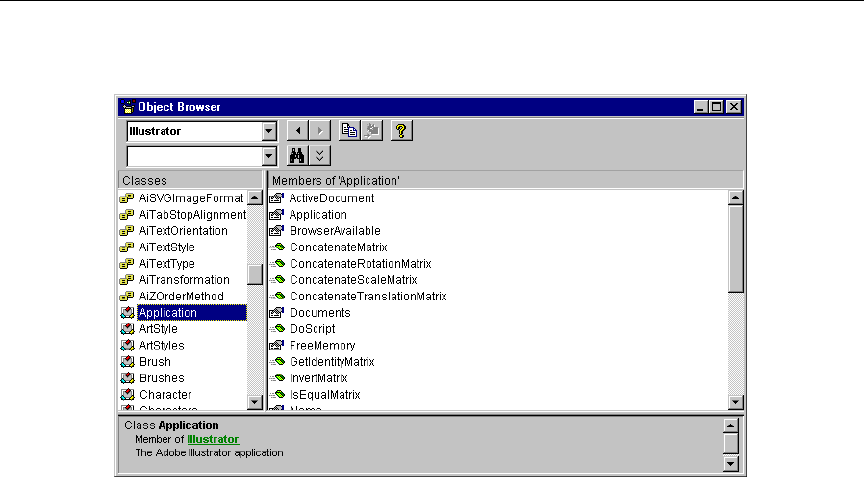Select the Brush class
The image size is (864, 477).
155,362
